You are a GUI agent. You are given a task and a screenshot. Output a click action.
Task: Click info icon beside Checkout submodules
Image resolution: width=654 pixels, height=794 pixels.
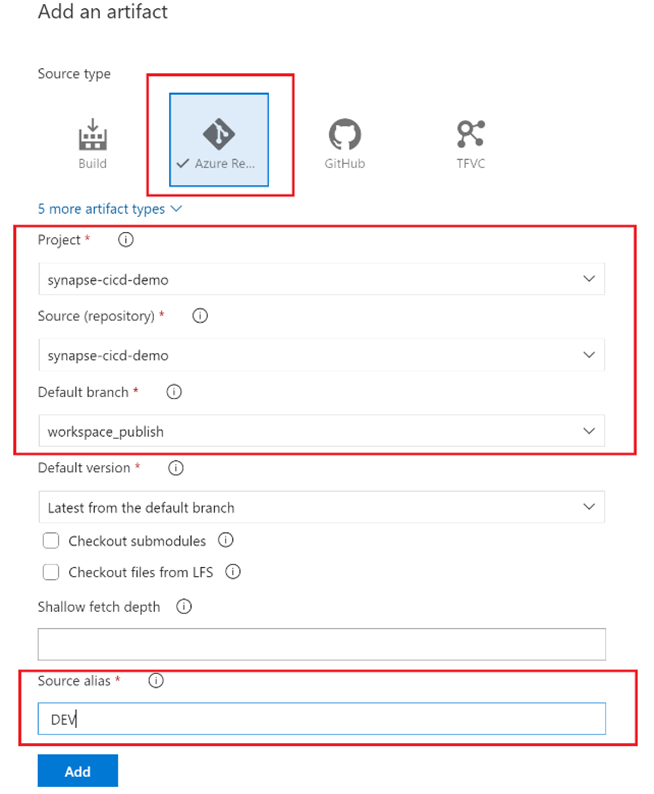pos(225,541)
